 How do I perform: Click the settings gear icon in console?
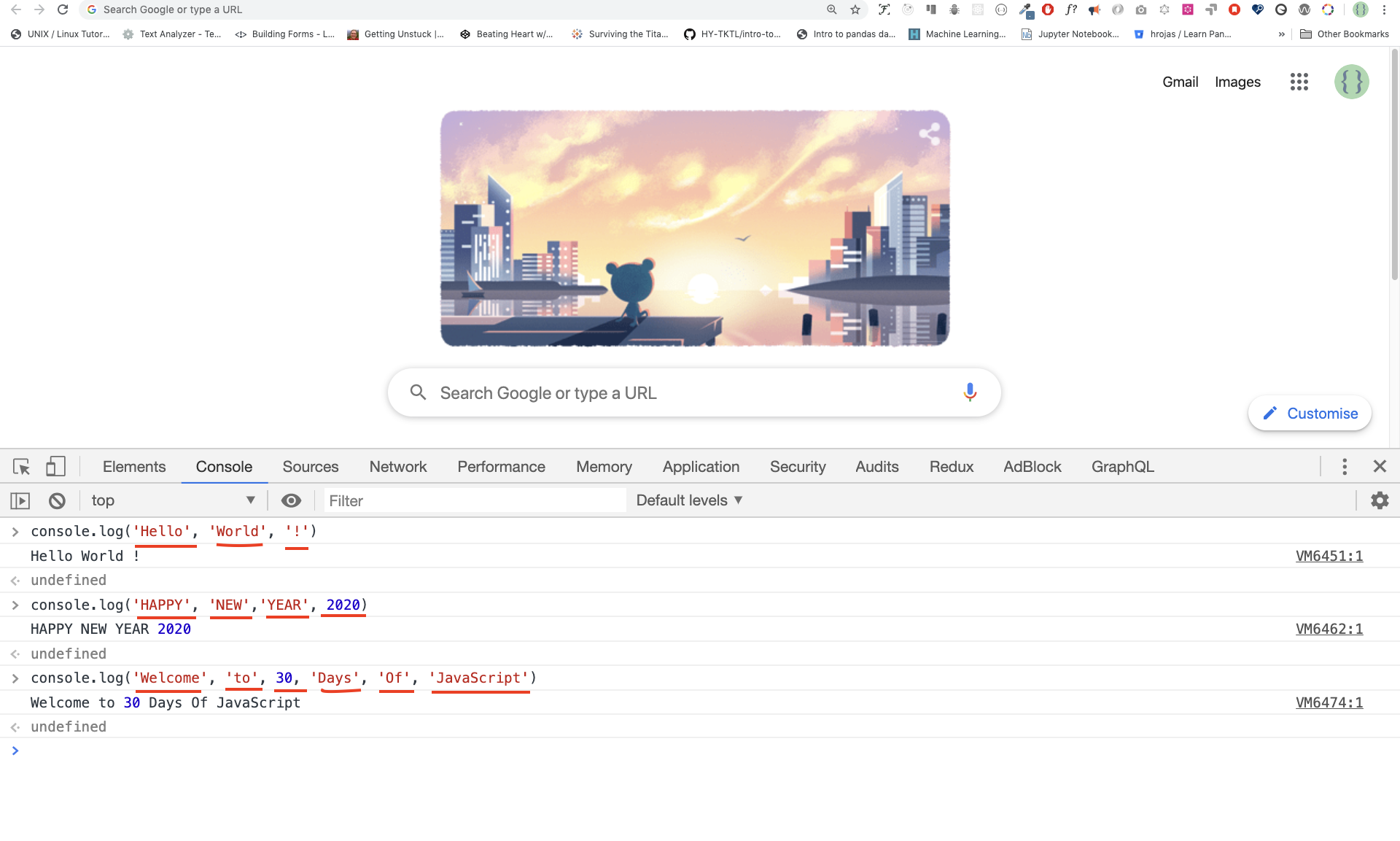click(1380, 500)
